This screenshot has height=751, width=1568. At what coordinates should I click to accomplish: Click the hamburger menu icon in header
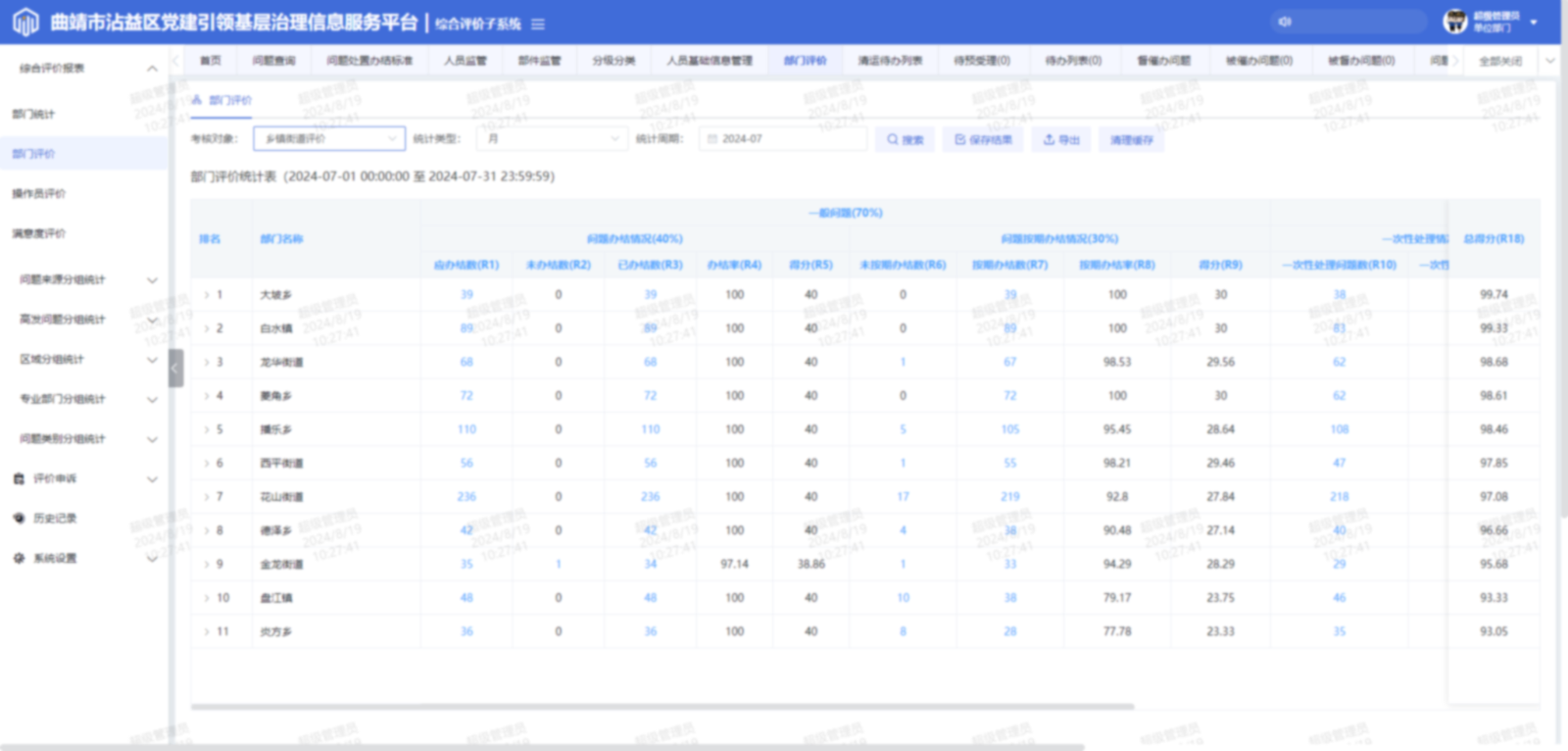coord(538,24)
